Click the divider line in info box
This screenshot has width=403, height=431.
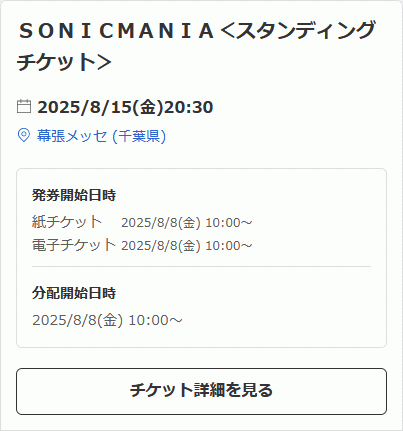201,267
